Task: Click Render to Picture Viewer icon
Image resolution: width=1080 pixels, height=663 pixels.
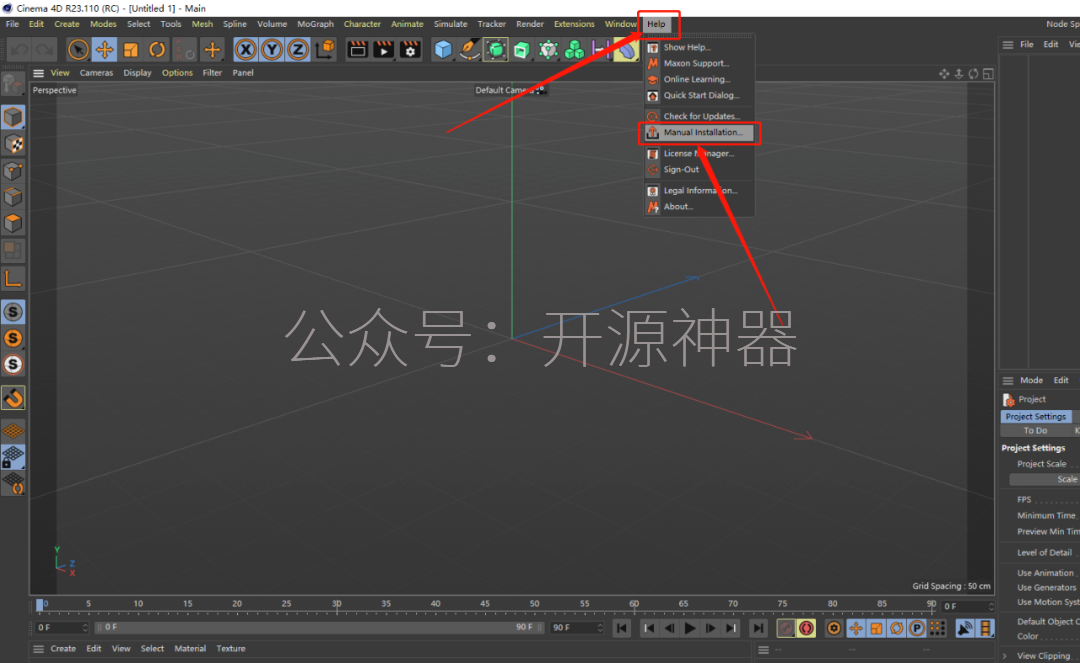Action: (384, 50)
